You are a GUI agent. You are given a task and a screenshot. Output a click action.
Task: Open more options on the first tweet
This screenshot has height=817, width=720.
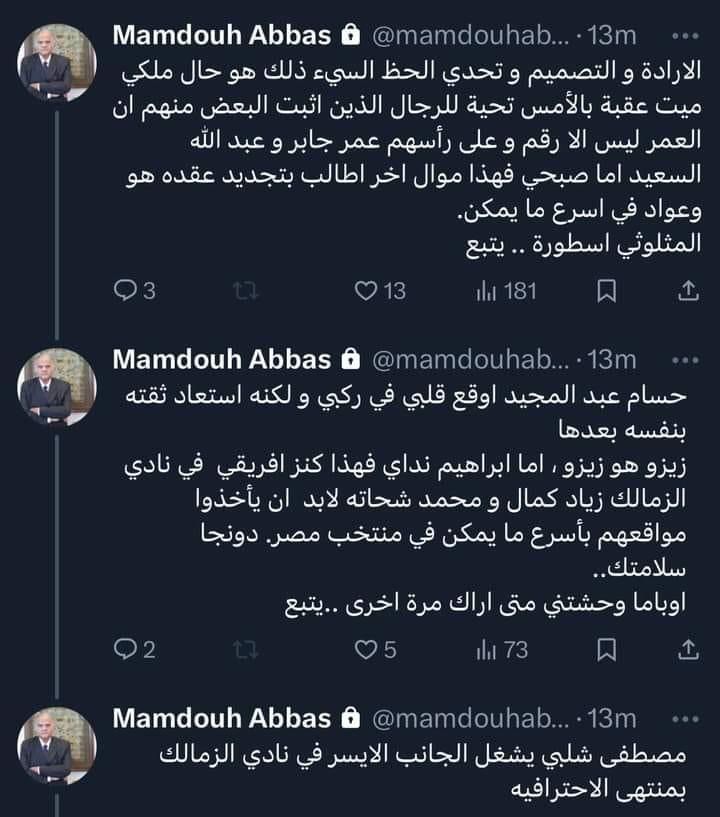coord(684,36)
